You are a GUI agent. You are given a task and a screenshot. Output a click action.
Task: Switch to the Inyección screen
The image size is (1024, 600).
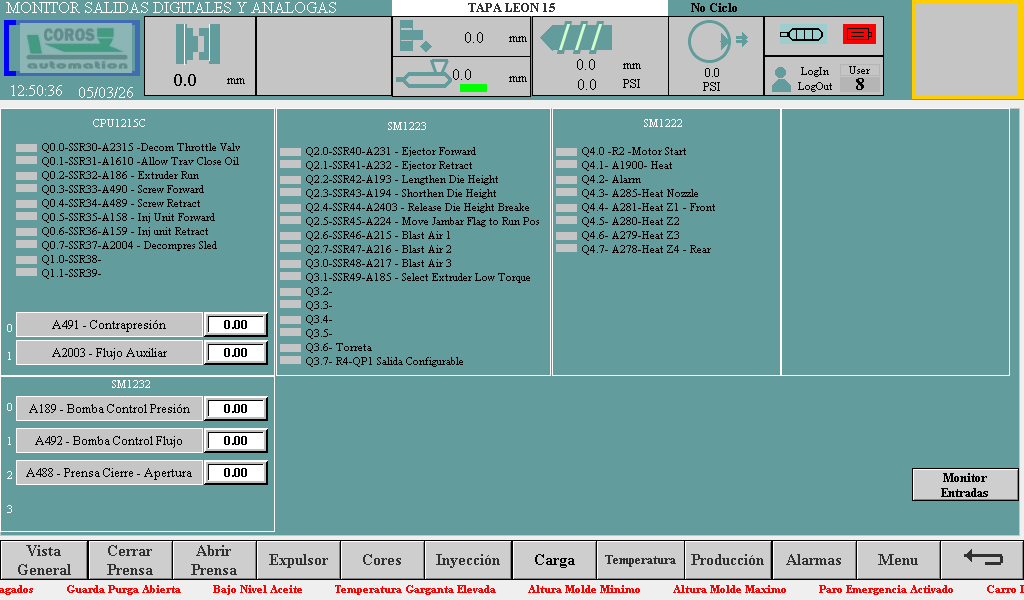(467, 560)
